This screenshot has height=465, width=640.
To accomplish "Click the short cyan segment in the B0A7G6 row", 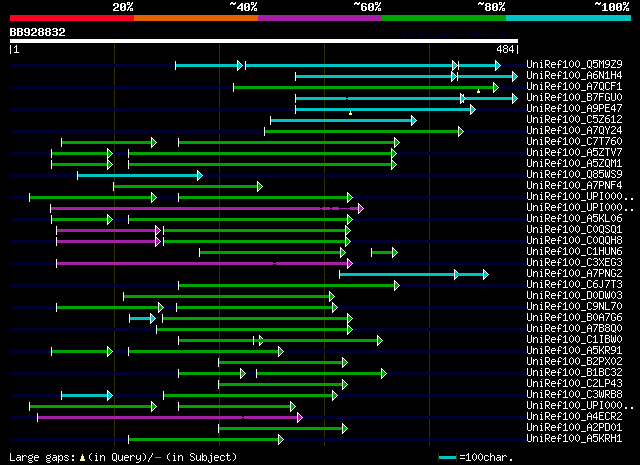I will (142, 319).
